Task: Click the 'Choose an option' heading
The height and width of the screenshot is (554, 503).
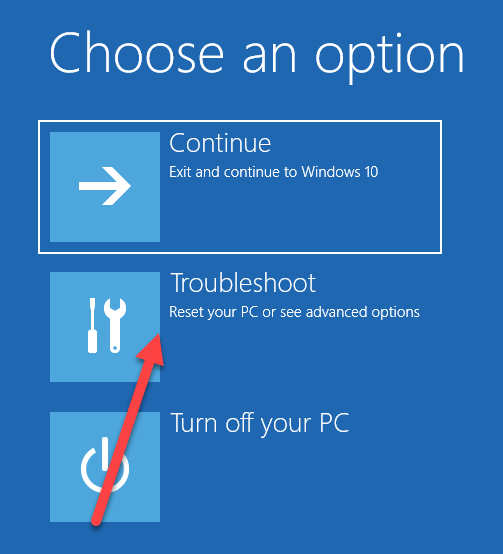Action: [x=256, y=56]
